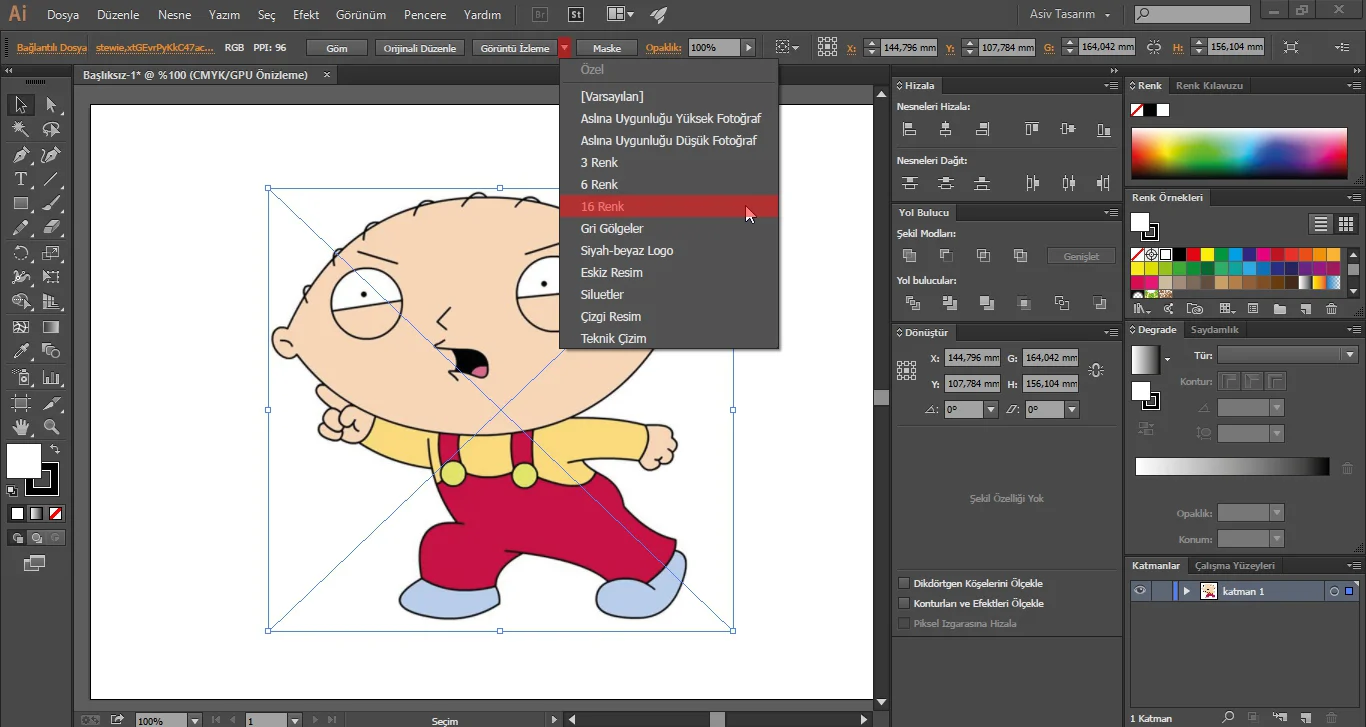Select the red swatch in Renk Örnekleri
Viewport: 1366px width, 727px height.
click(1193, 255)
